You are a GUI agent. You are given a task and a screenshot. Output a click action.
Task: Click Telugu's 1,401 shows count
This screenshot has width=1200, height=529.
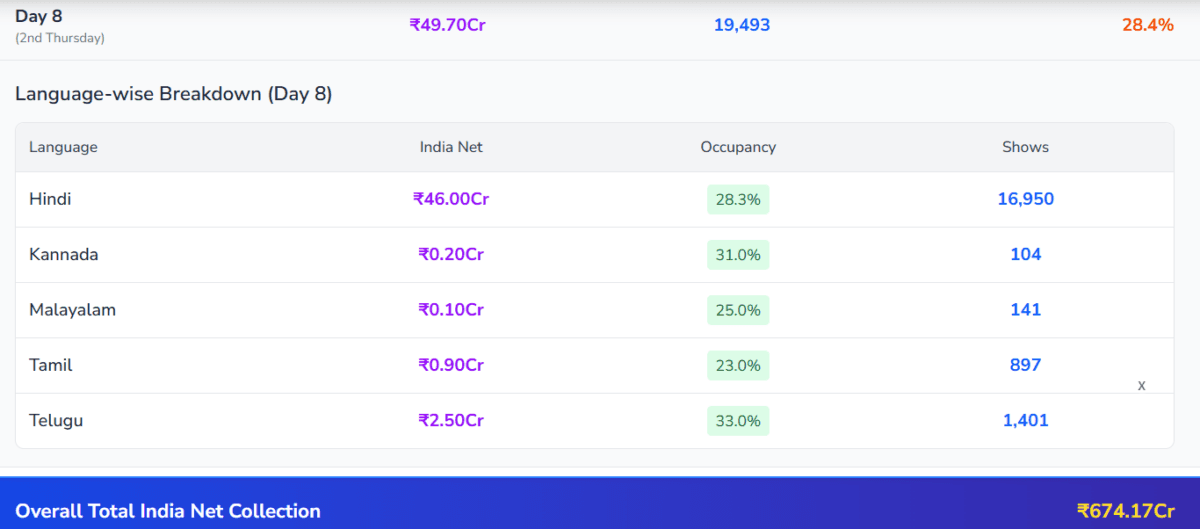coord(1025,421)
